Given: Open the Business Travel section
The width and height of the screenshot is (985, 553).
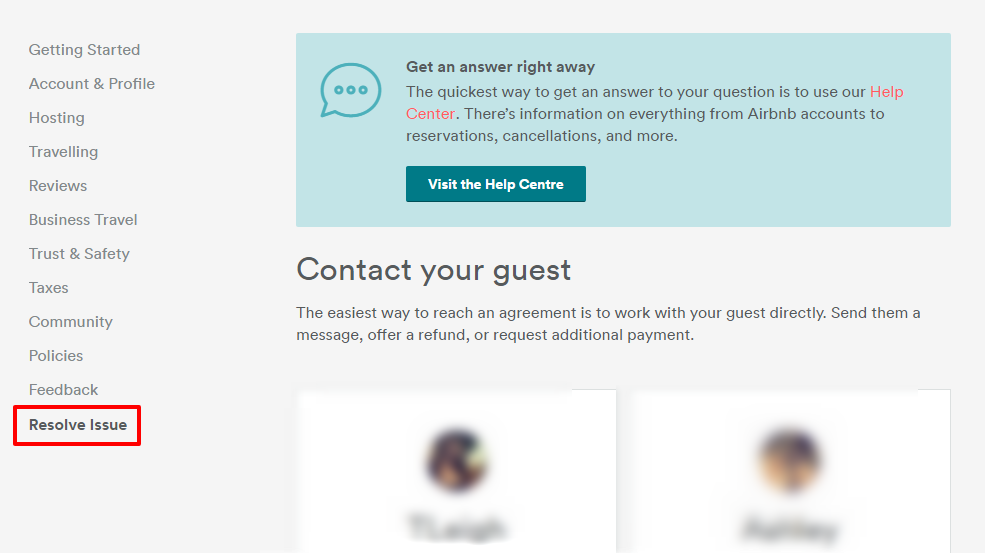Looking at the screenshot, I should coord(83,220).
